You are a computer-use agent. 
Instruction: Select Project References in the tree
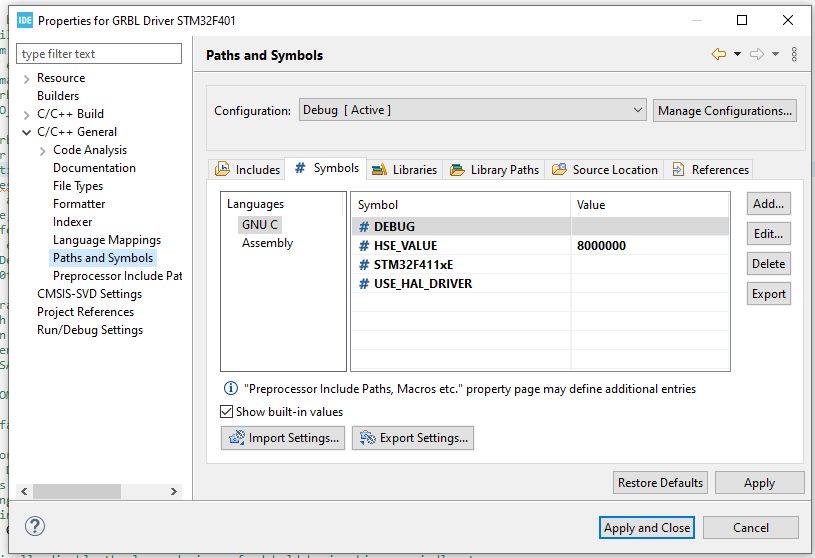point(85,312)
